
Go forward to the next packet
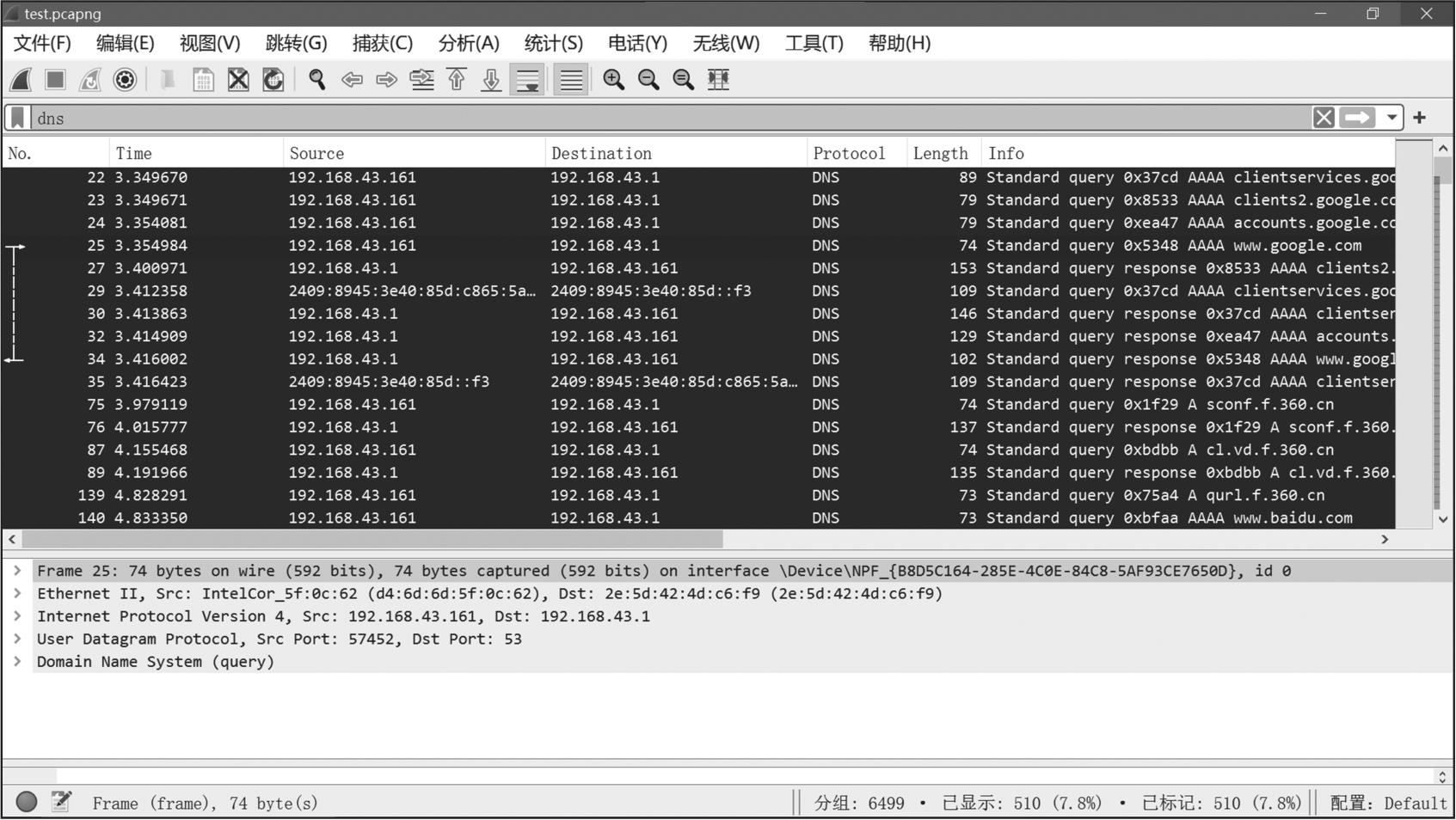tap(387, 80)
